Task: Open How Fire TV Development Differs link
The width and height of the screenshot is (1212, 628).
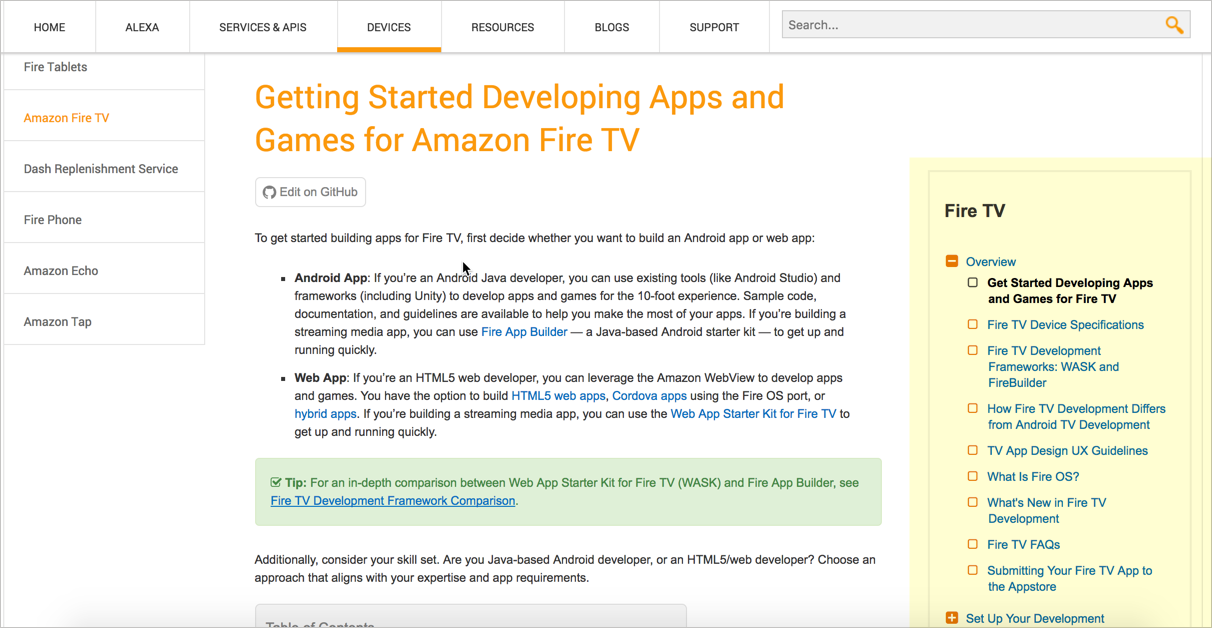Action: (x=1076, y=417)
